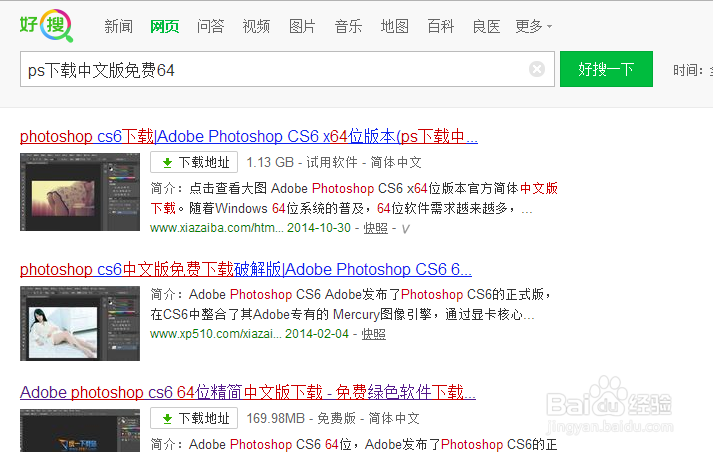
Task: Click the 2014-02-04 date text
Action: pyautogui.click(x=317, y=334)
